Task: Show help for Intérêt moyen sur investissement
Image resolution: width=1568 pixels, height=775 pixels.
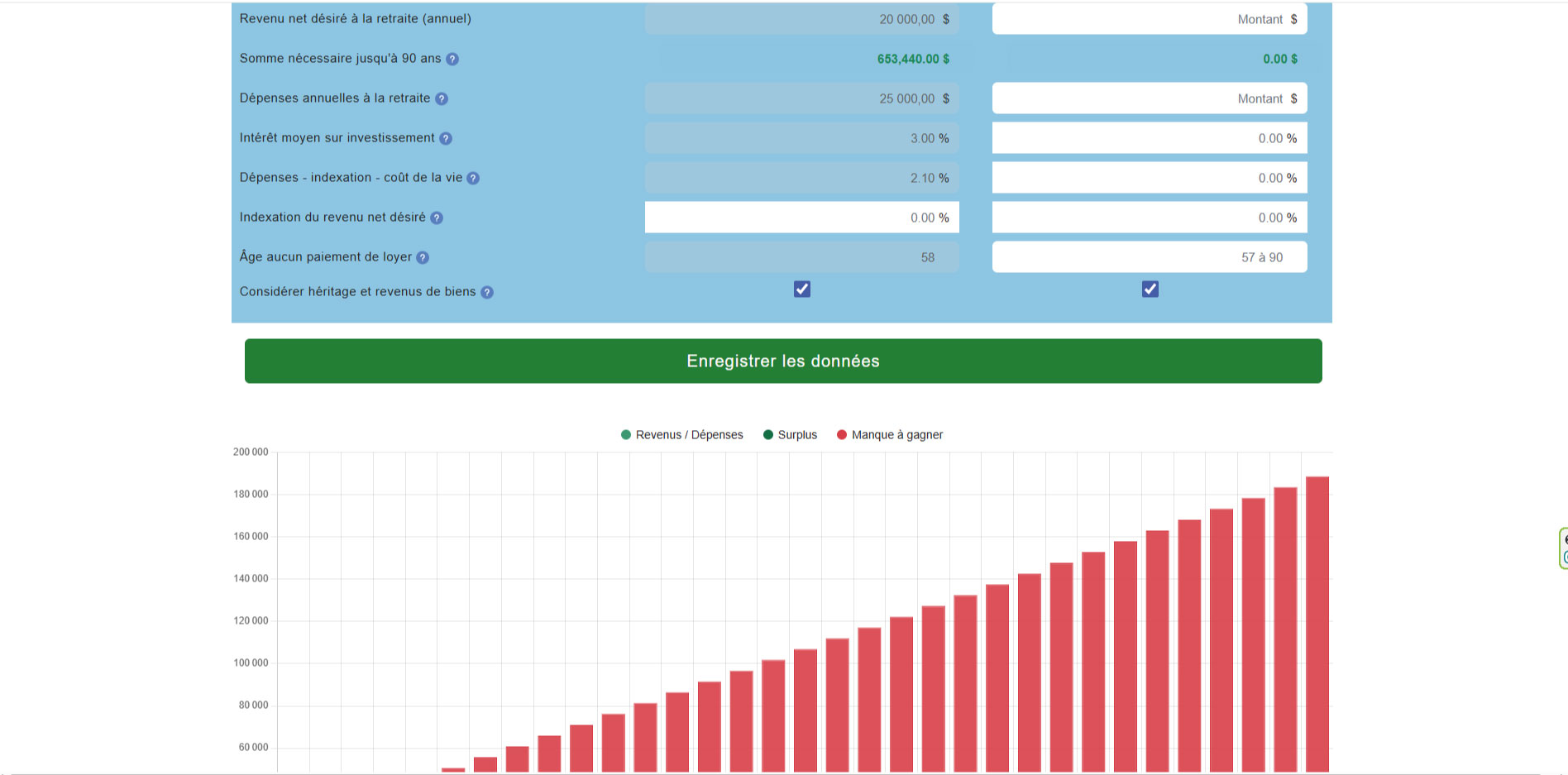Action: 446,138
